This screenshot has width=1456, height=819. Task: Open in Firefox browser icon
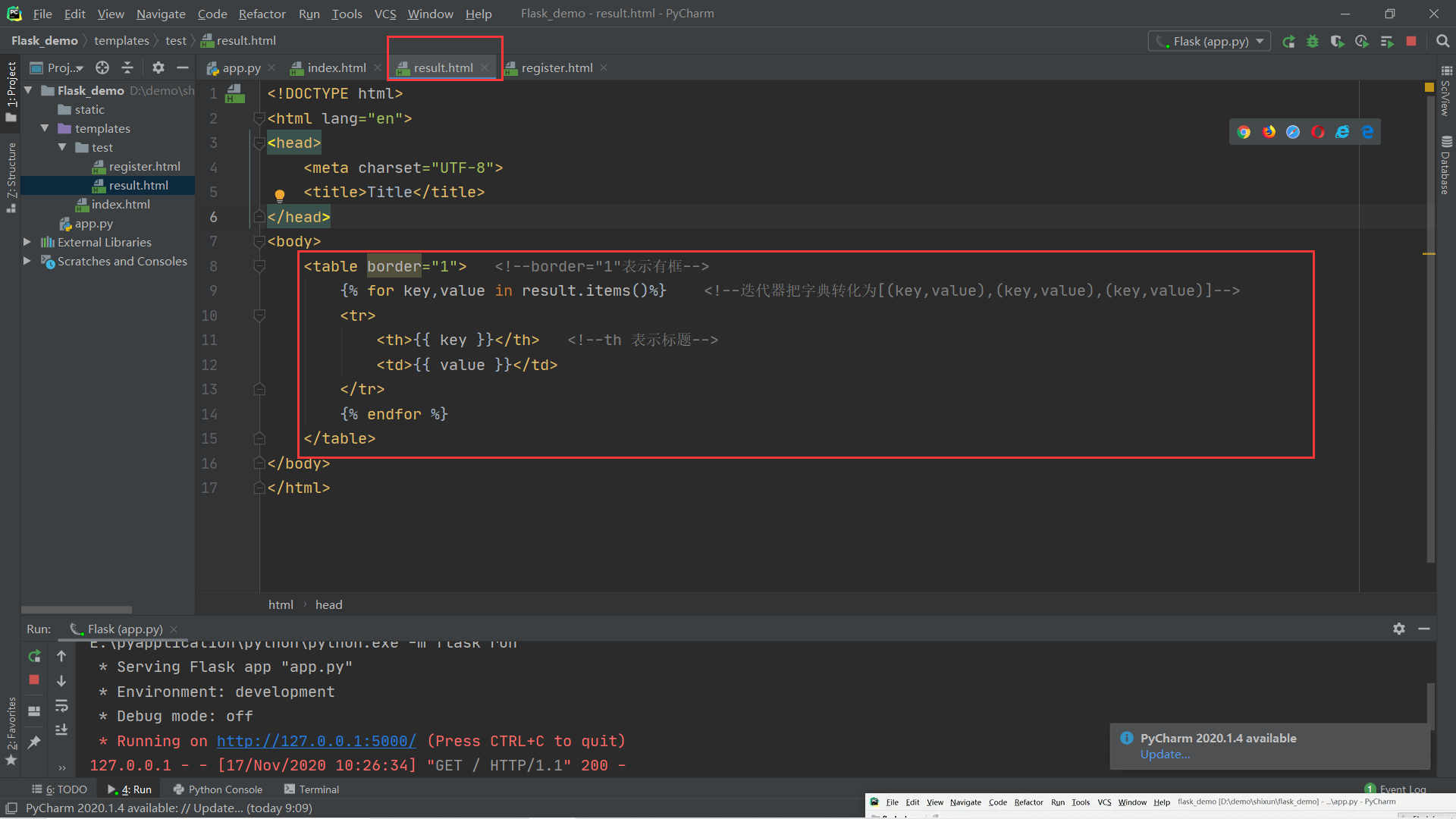1269,132
